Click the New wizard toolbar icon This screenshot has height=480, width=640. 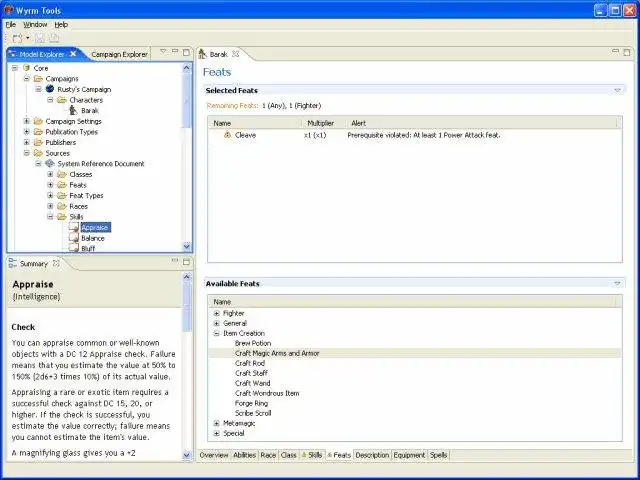pyautogui.click(x=17, y=38)
